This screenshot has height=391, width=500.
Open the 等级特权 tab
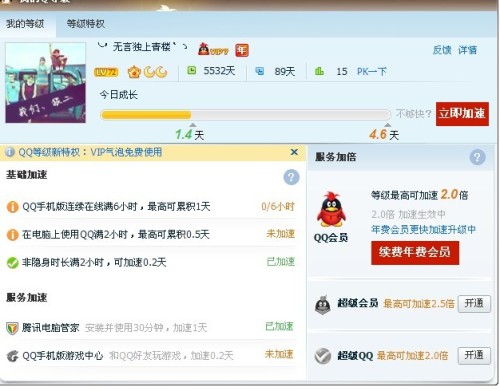point(86,24)
